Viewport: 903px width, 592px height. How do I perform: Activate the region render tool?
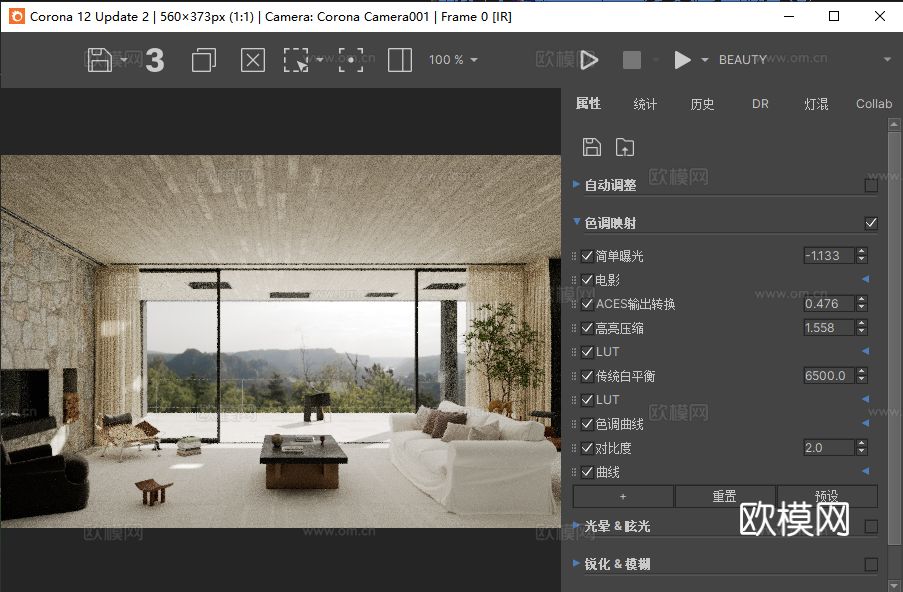pyautogui.click(x=297, y=60)
